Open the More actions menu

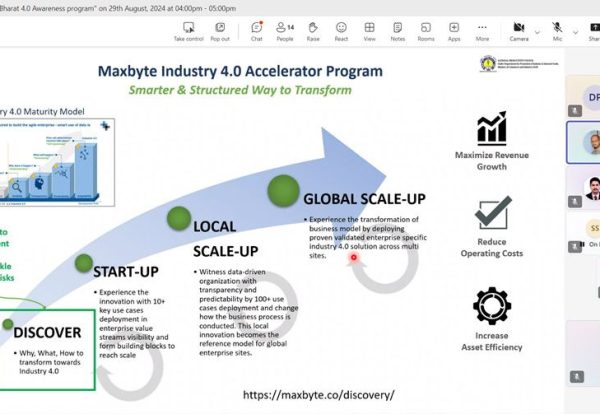click(x=482, y=32)
